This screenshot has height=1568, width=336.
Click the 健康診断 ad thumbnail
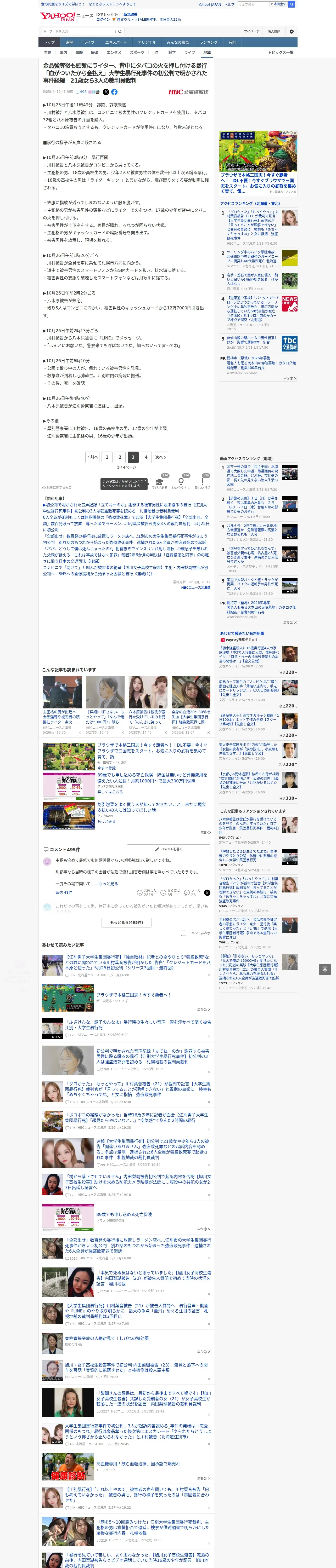click(68, 1466)
